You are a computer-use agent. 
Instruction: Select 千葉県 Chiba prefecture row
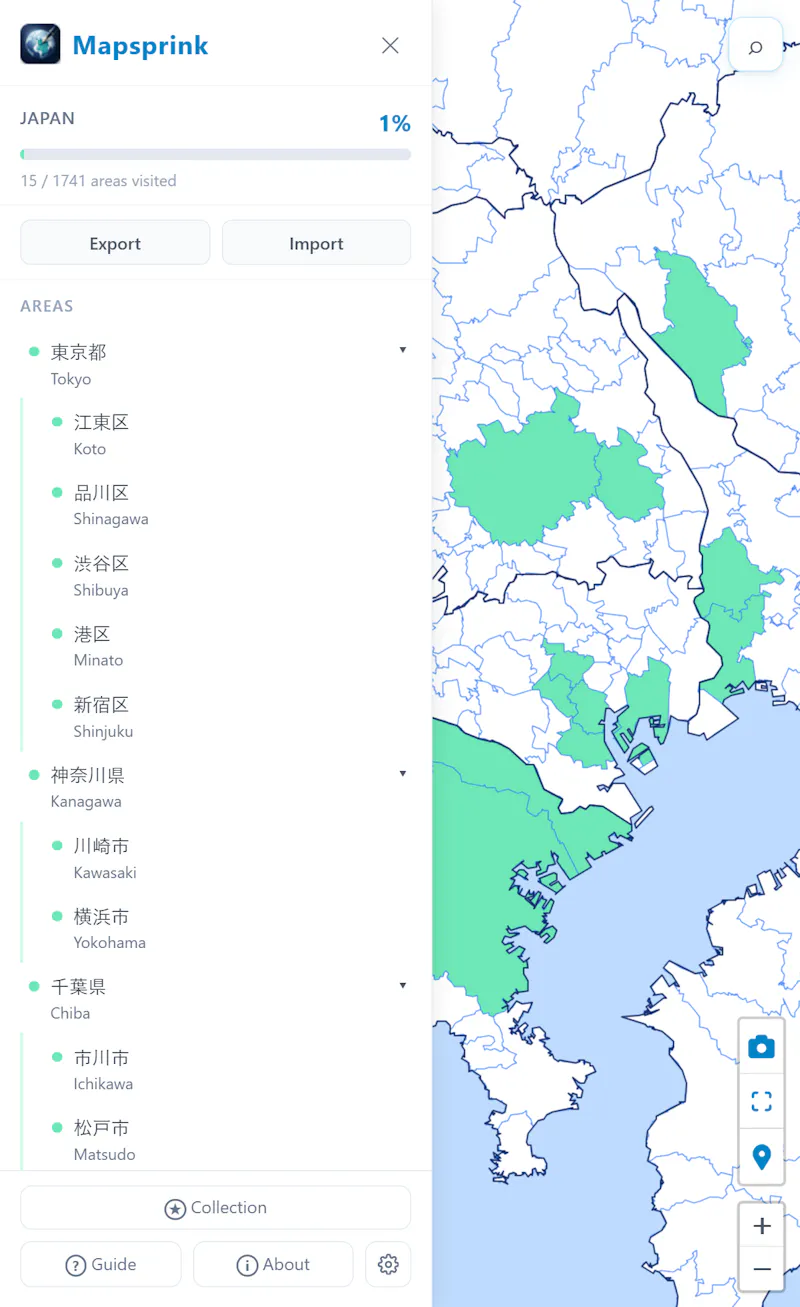point(215,999)
